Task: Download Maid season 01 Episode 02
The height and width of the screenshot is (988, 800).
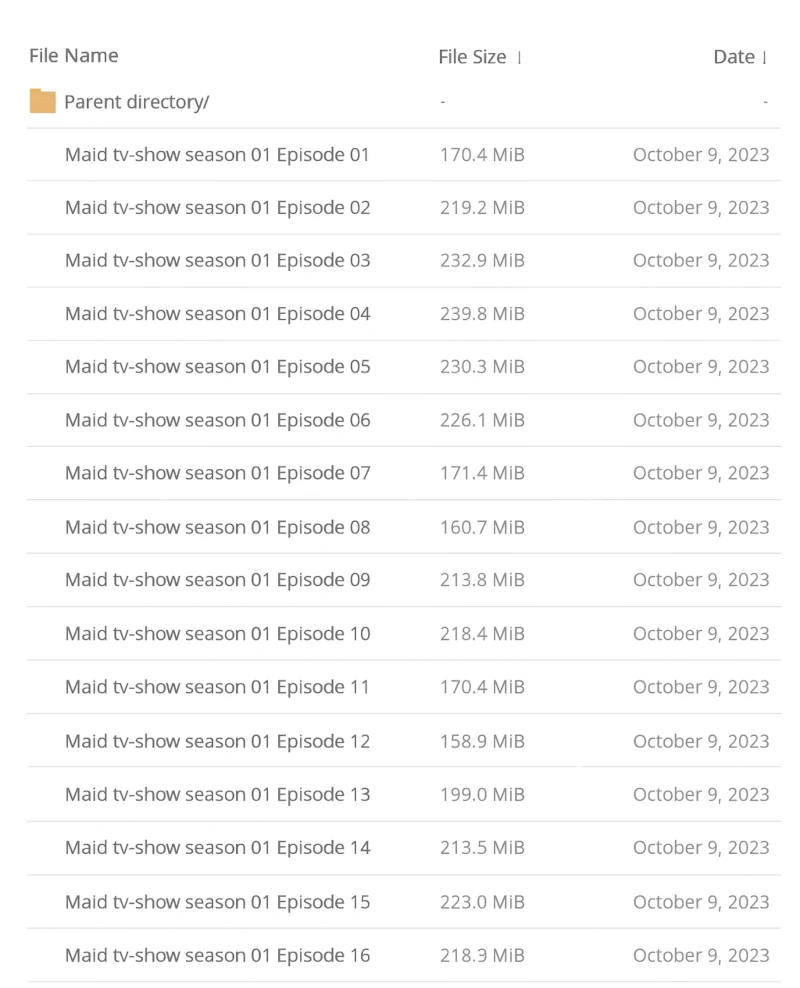Action: 217,208
